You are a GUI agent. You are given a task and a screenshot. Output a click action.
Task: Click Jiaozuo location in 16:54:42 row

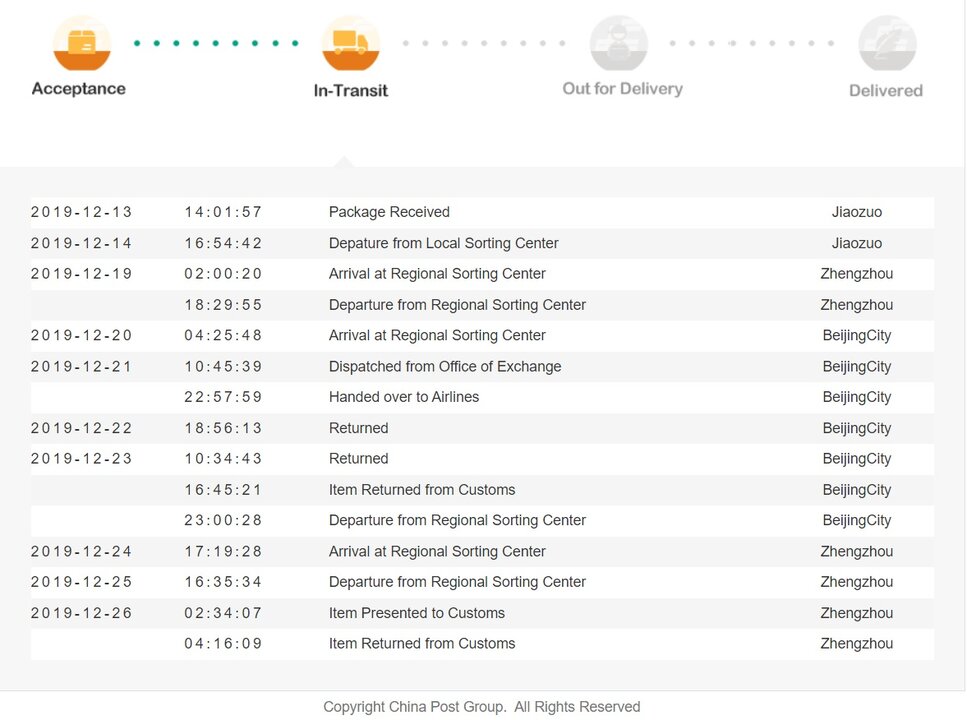857,243
